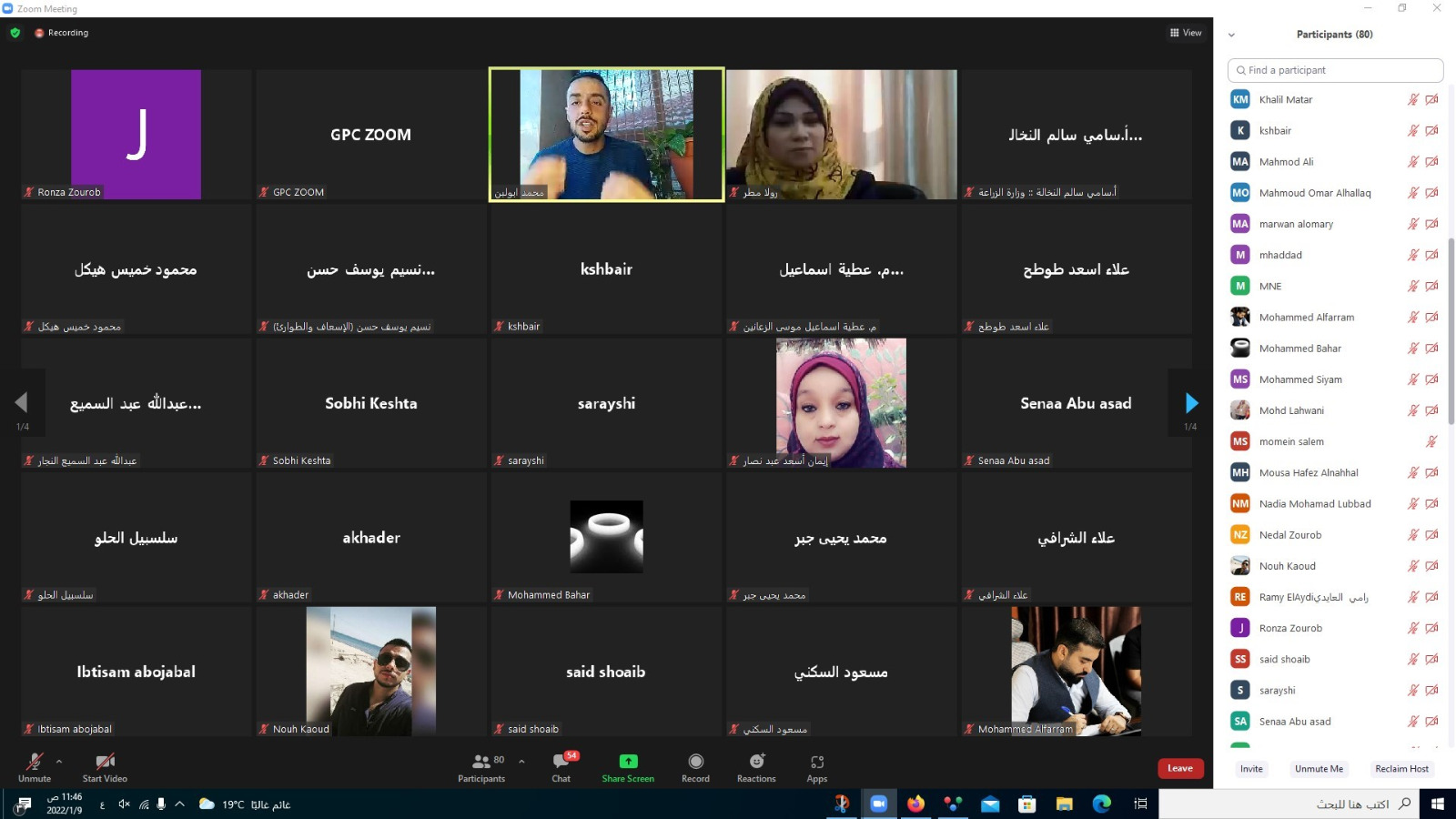Click the Find a participant search field
The image size is (1456, 819).
point(1335,70)
